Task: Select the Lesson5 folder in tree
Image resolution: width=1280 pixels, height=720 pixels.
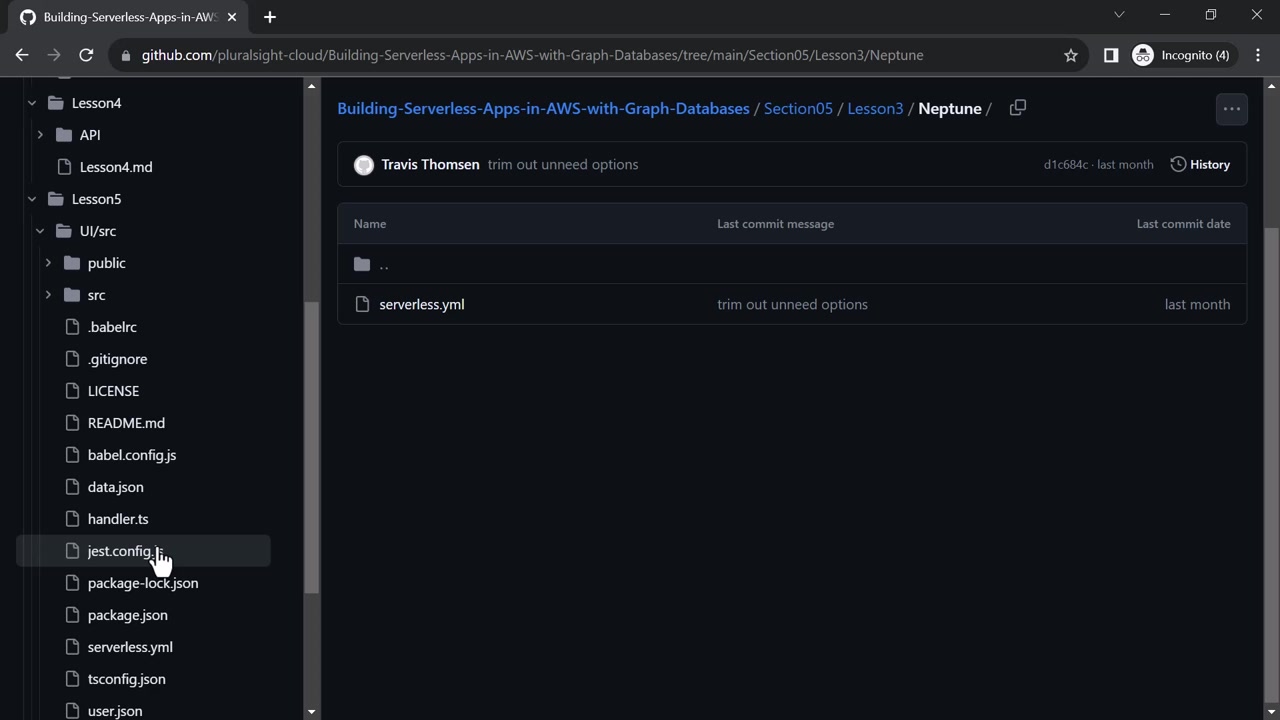Action: coord(97,199)
